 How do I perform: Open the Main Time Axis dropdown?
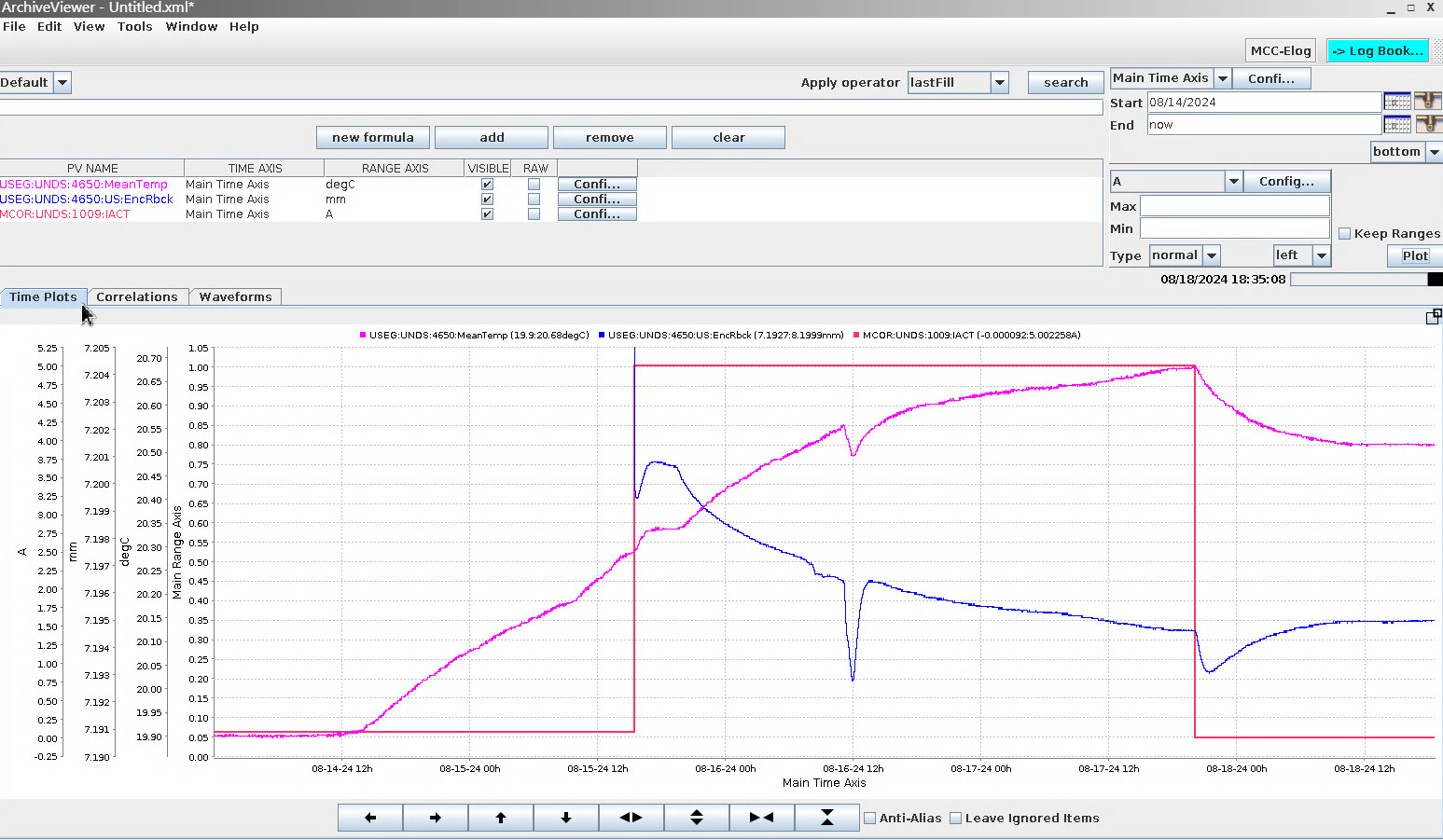1222,78
